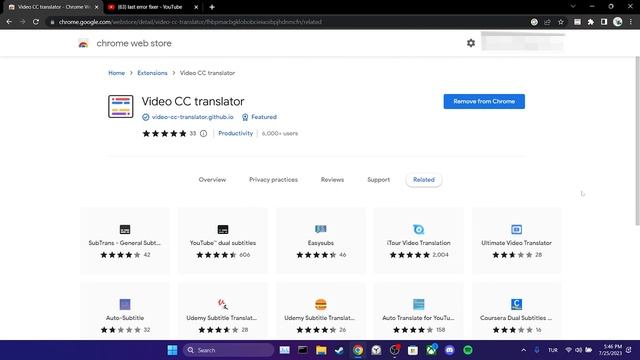
Task: Click Chrome icon in taskbar
Action: [358, 350]
